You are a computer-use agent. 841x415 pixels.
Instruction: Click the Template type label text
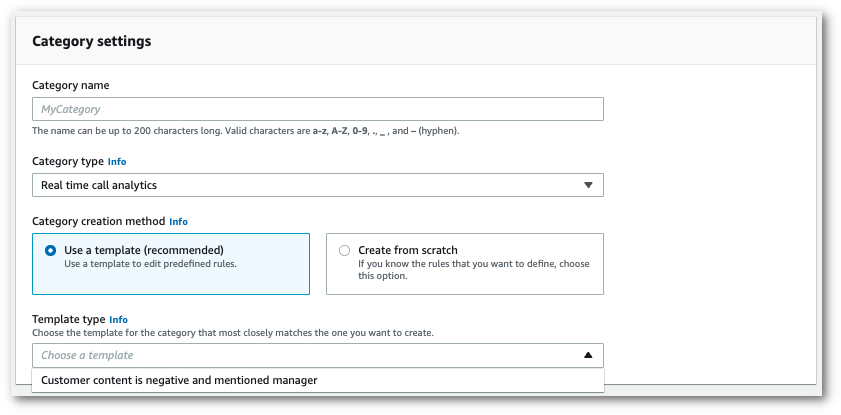68,319
